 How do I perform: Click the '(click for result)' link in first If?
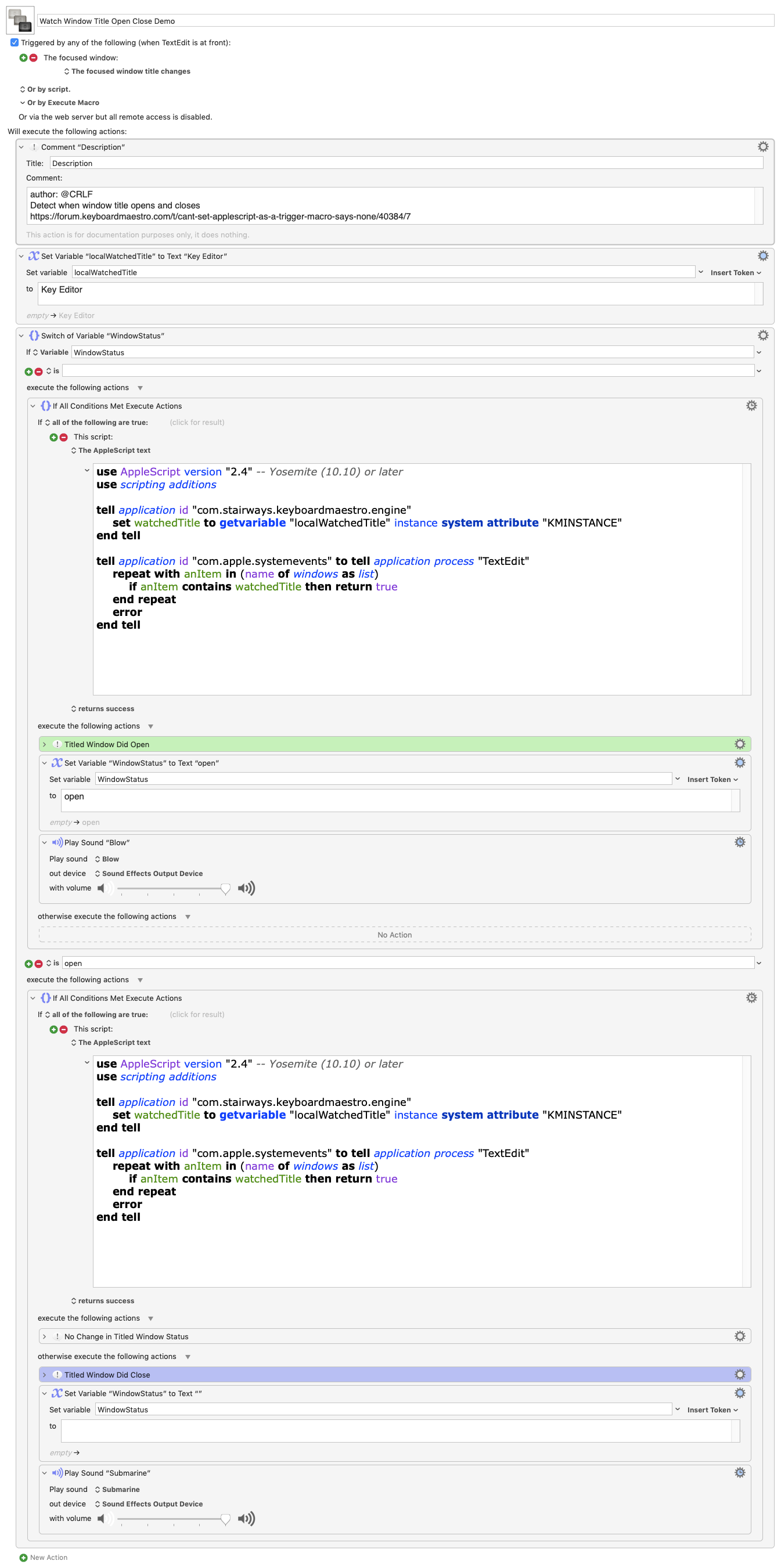point(197,423)
